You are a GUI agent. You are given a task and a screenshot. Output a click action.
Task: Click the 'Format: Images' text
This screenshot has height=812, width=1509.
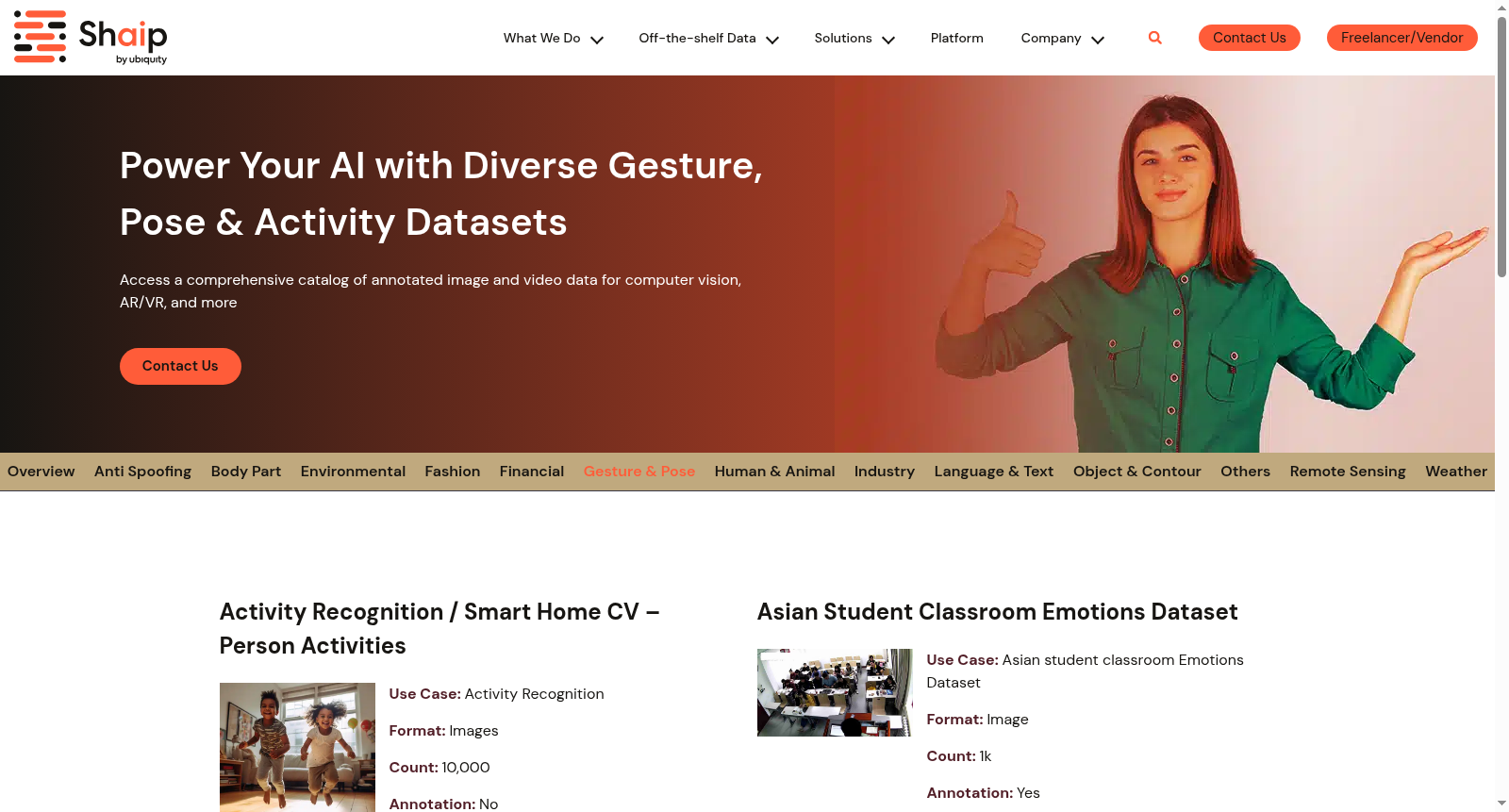pyautogui.click(x=443, y=731)
